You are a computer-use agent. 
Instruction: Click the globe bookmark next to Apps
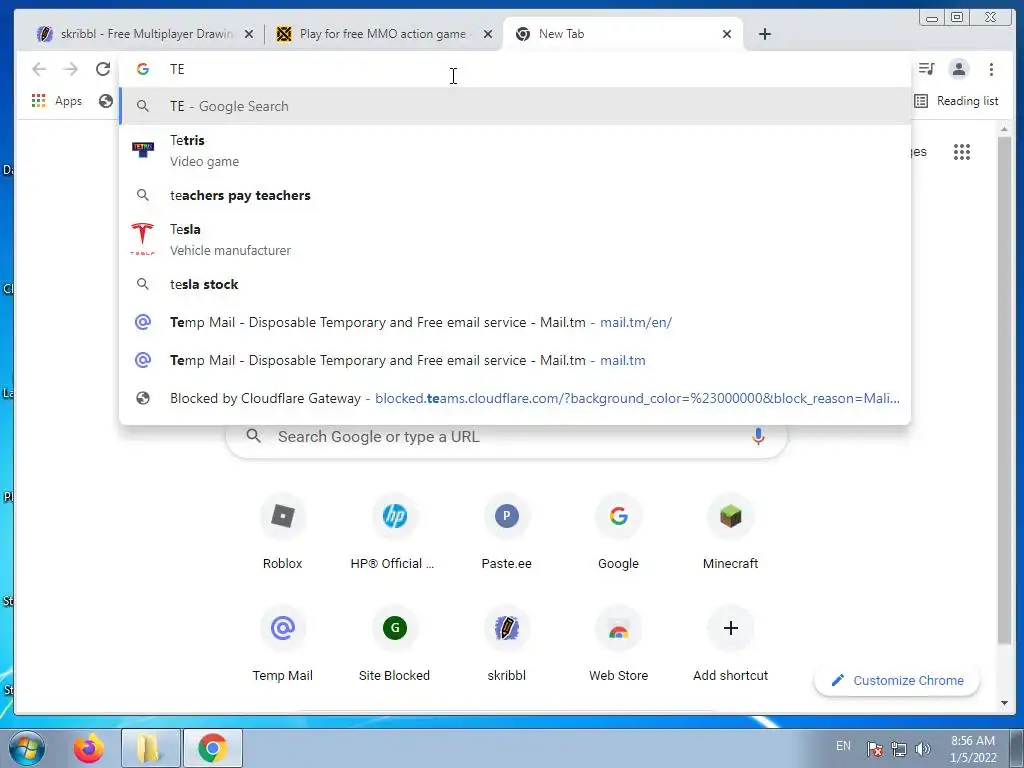tap(106, 101)
